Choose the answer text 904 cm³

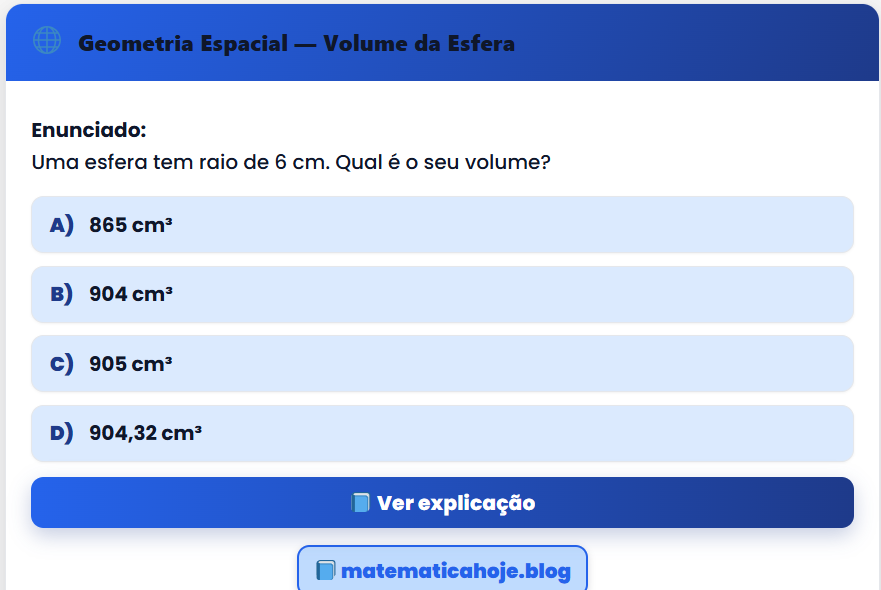coord(131,294)
